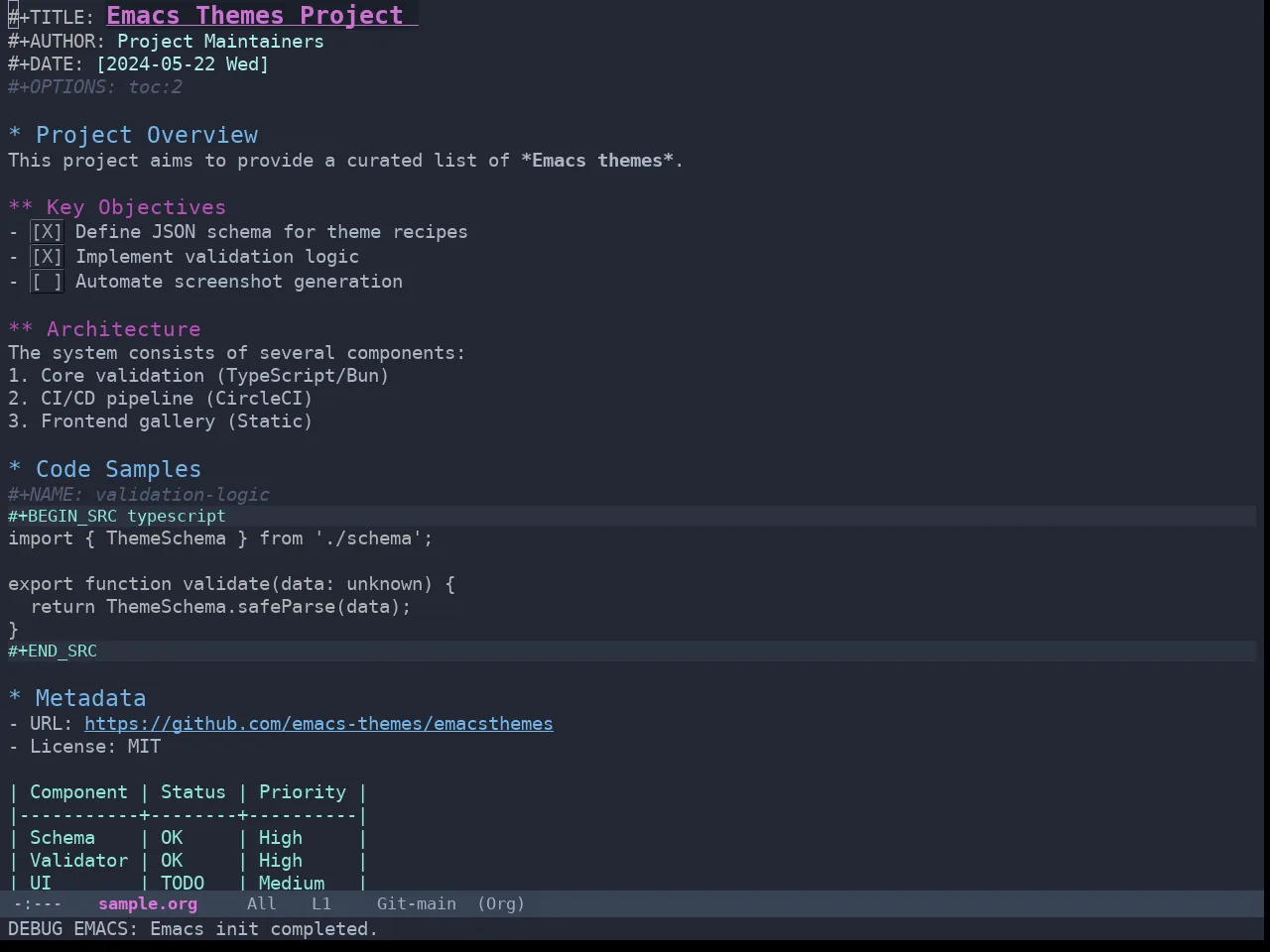Check the Automate screenshot generation box
The height and width of the screenshot is (952, 1270).
click(x=47, y=282)
